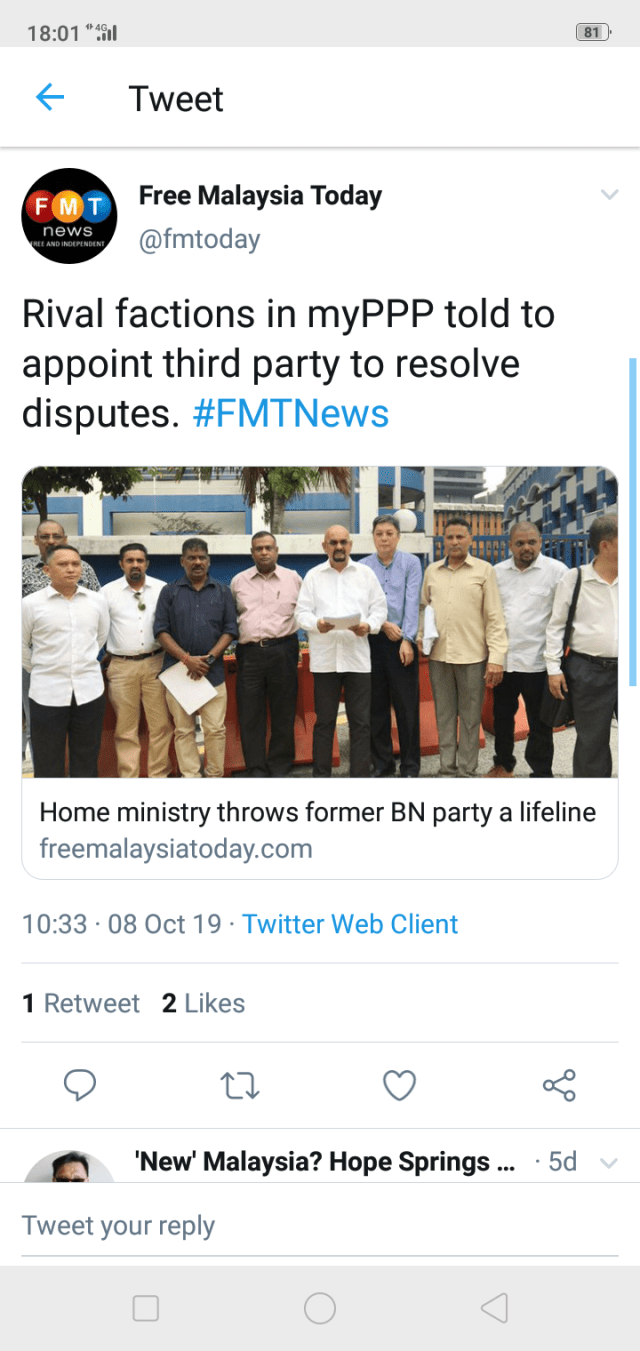This screenshot has height=1351, width=640.
Task: Tap the Tweet your reply field
Action: pyautogui.click(x=320, y=1226)
